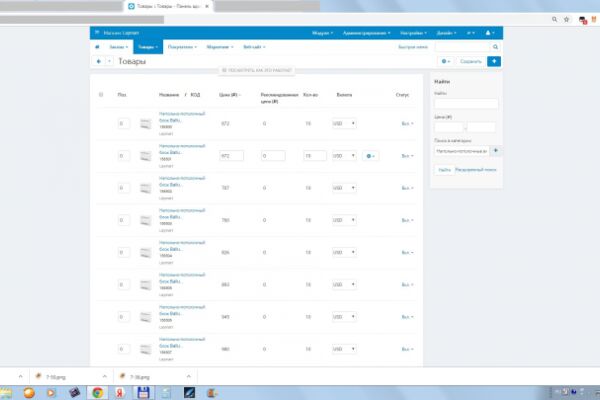
Task: Click the position input in the first row
Action: point(123,124)
